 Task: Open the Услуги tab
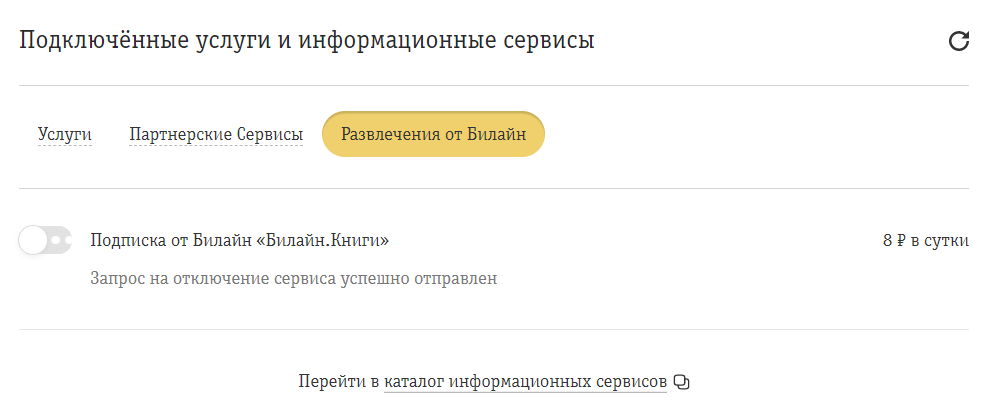coord(65,135)
